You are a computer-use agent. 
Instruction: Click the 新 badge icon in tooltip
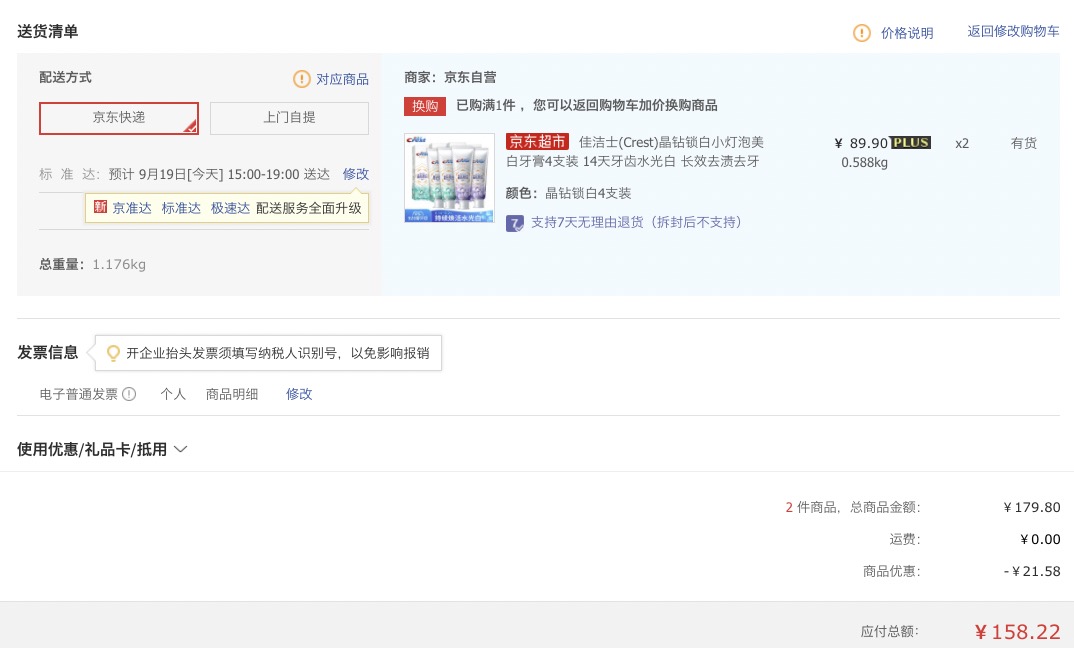[x=101, y=206]
